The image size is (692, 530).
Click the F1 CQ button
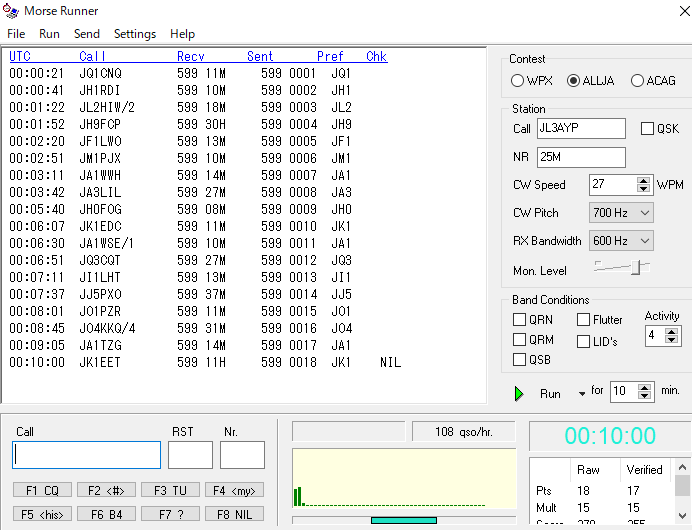point(42,490)
